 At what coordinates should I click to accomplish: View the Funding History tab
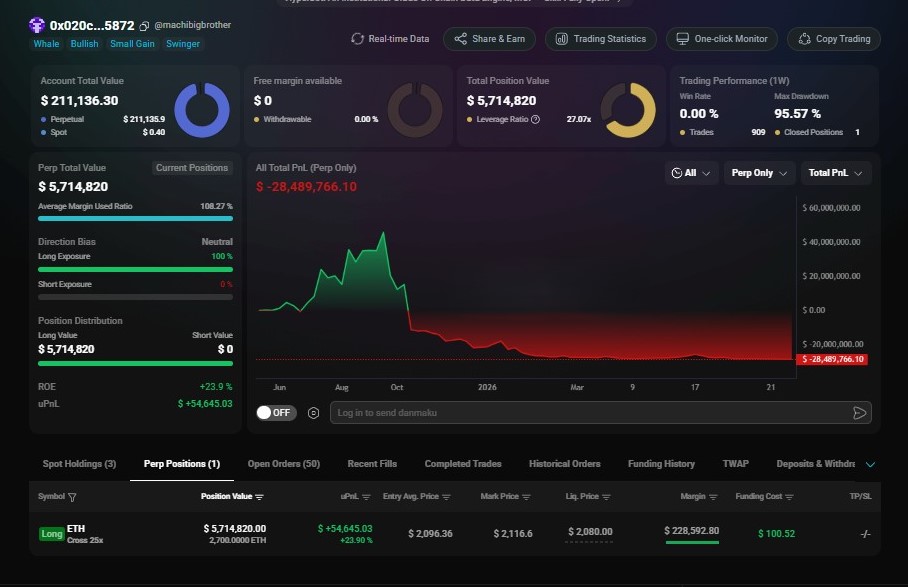(661, 463)
